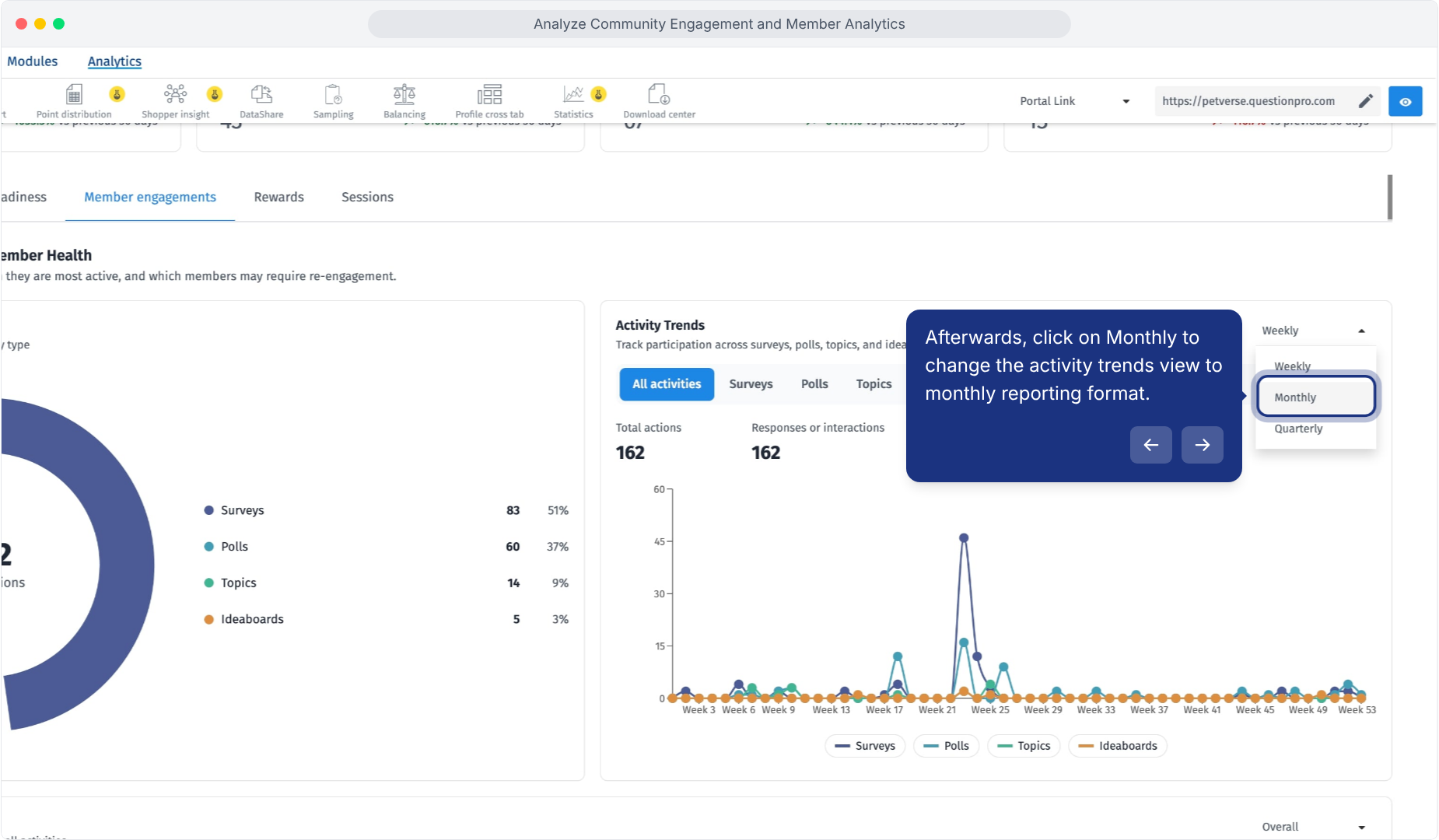Open the Sampling tool icon
The width and height of the screenshot is (1439, 840).
[x=333, y=94]
